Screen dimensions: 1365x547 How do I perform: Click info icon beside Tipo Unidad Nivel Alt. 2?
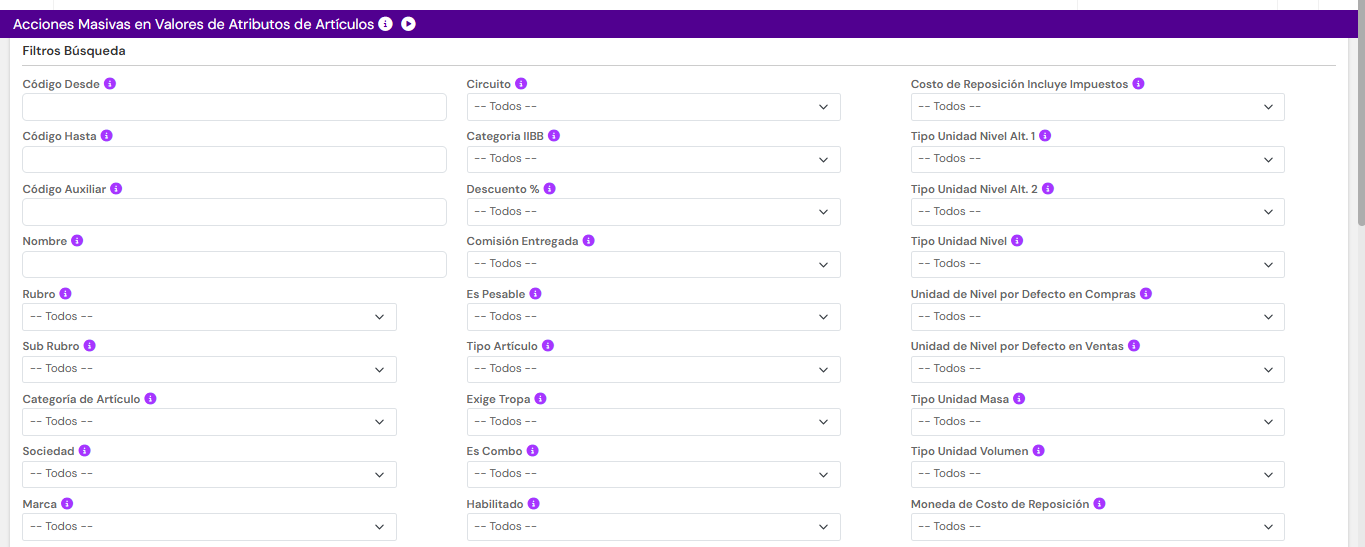(1047, 189)
